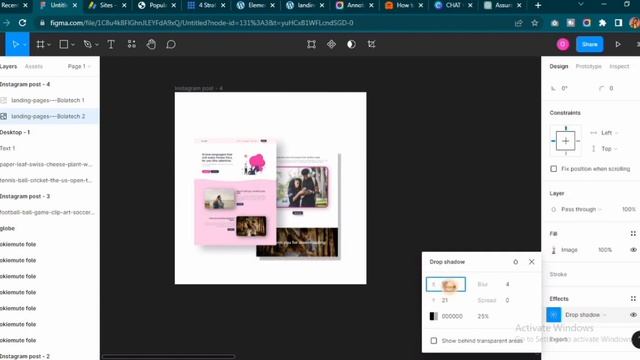Image resolution: width=640 pixels, height=360 pixels.
Task: Click the Edit object icon in the toolbar
Action: [311, 44]
